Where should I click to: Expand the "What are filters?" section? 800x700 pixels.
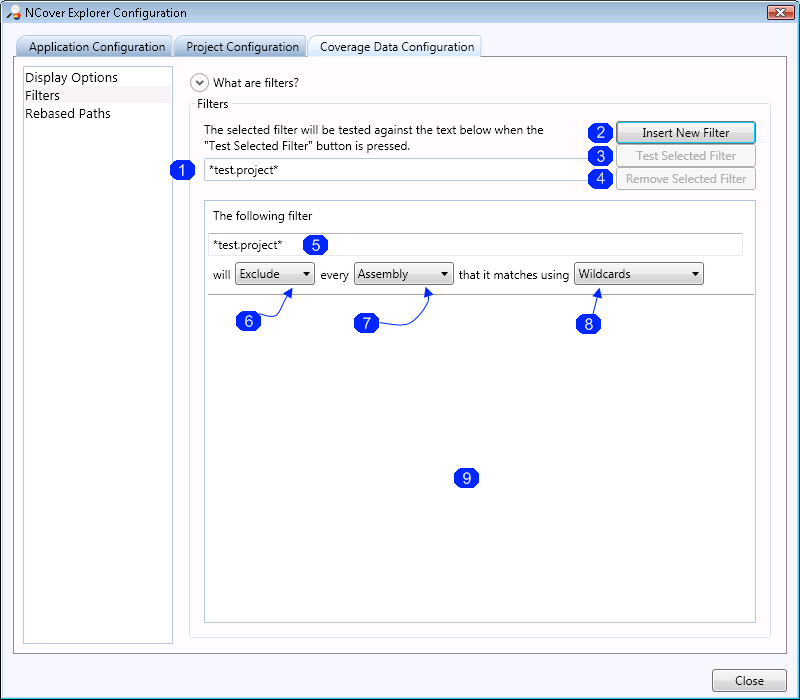(199, 83)
